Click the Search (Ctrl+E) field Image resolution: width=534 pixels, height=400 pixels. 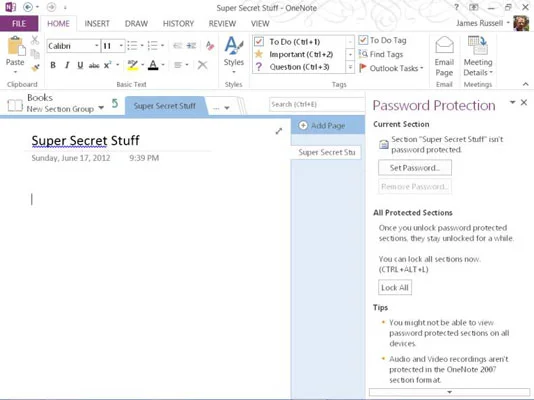(316, 104)
